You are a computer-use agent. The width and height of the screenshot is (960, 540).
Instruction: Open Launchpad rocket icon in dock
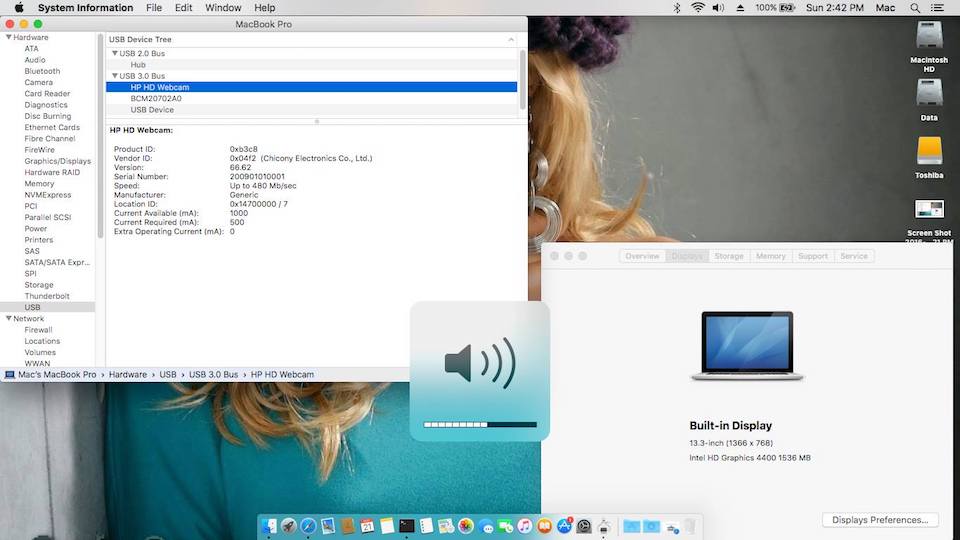[x=288, y=526]
